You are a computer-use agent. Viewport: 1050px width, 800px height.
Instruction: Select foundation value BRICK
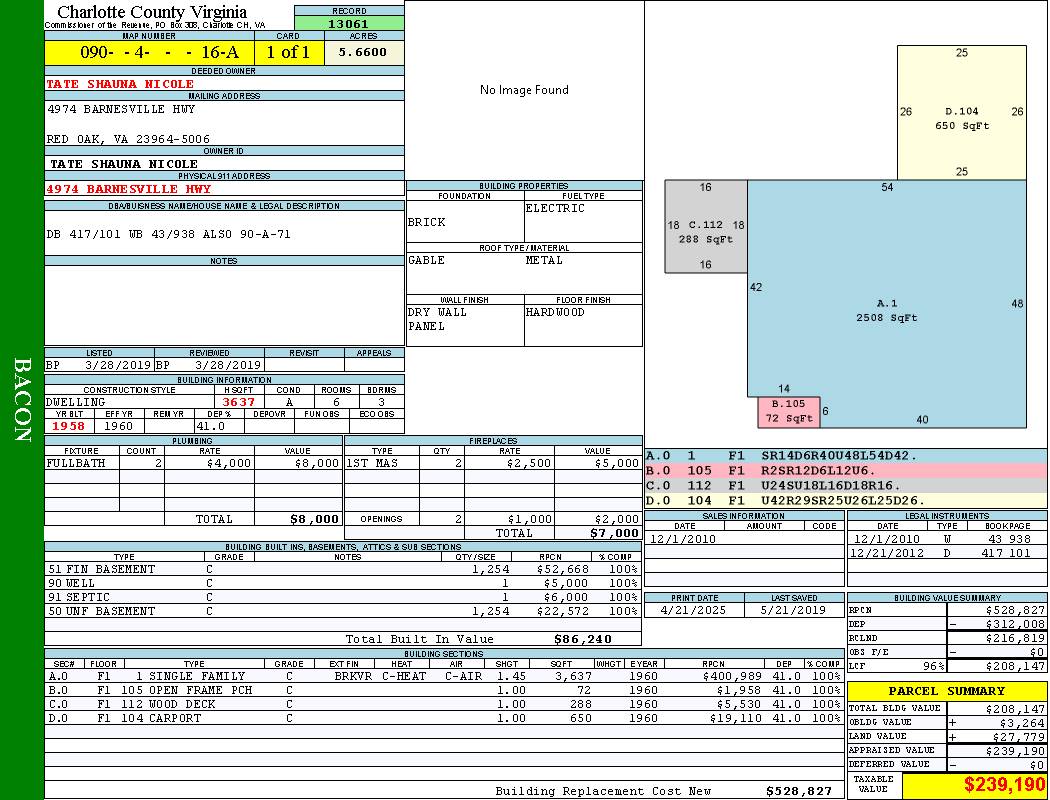(x=427, y=222)
